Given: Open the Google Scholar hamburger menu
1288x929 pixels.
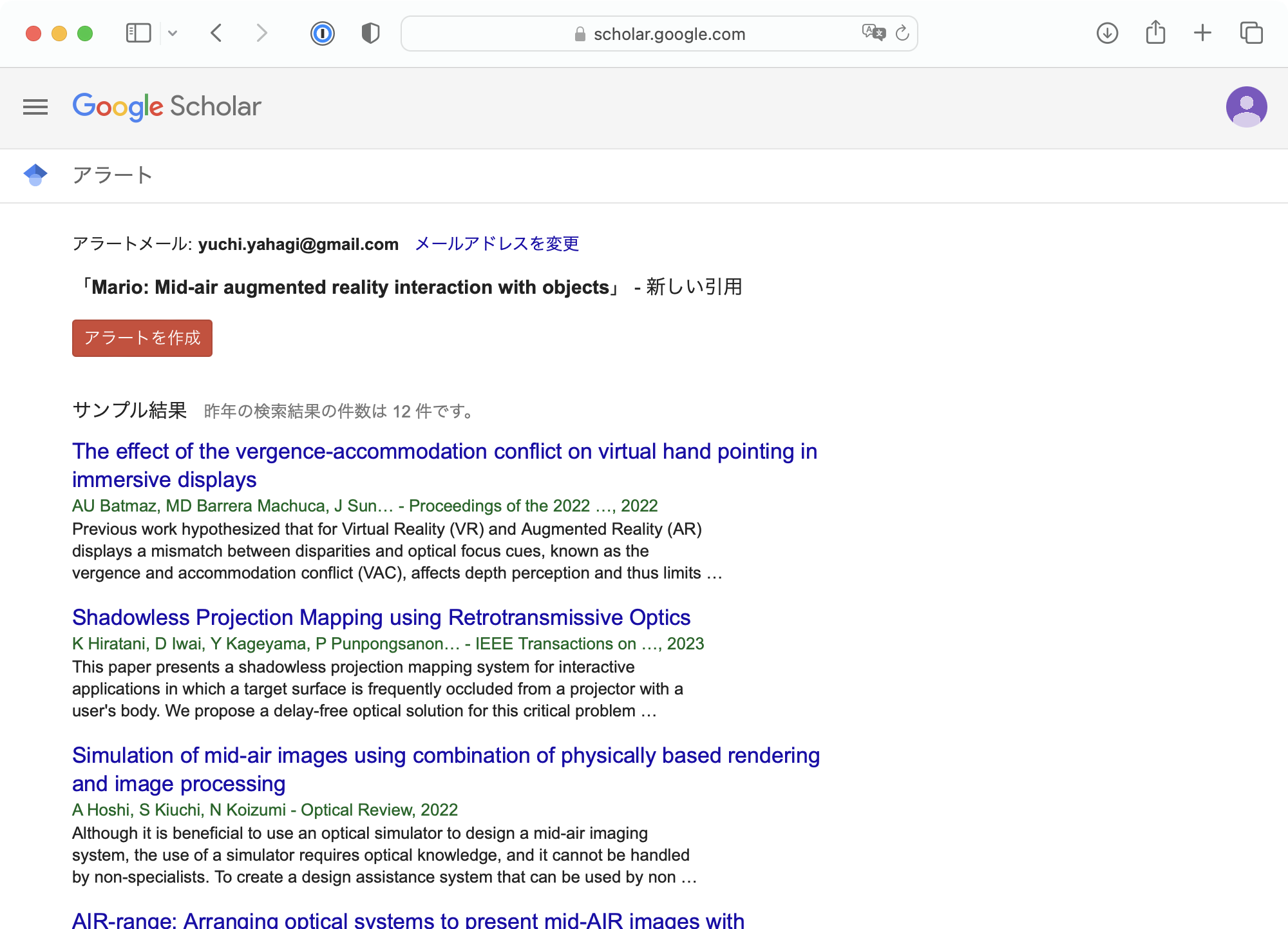Looking at the screenshot, I should (x=35, y=107).
